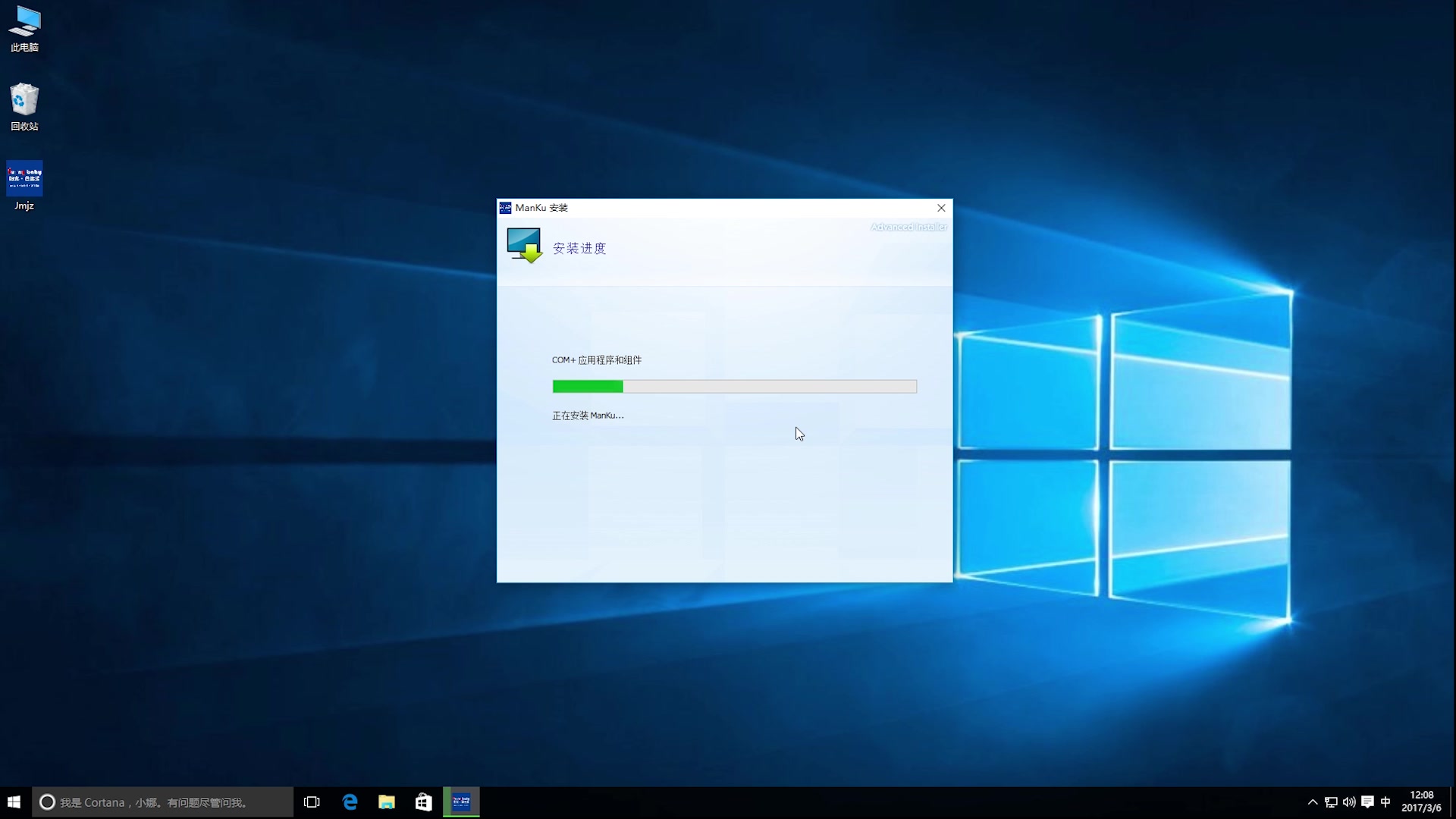The width and height of the screenshot is (1456, 819).
Task: Open the Start menu
Action: (x=13, y=802)
